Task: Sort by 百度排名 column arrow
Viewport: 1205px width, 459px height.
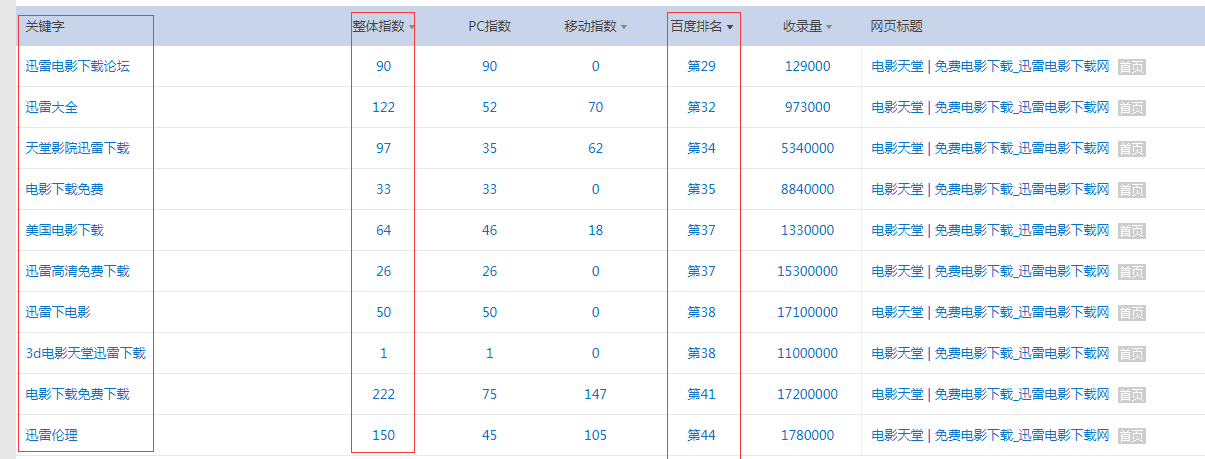Action: 730,27
